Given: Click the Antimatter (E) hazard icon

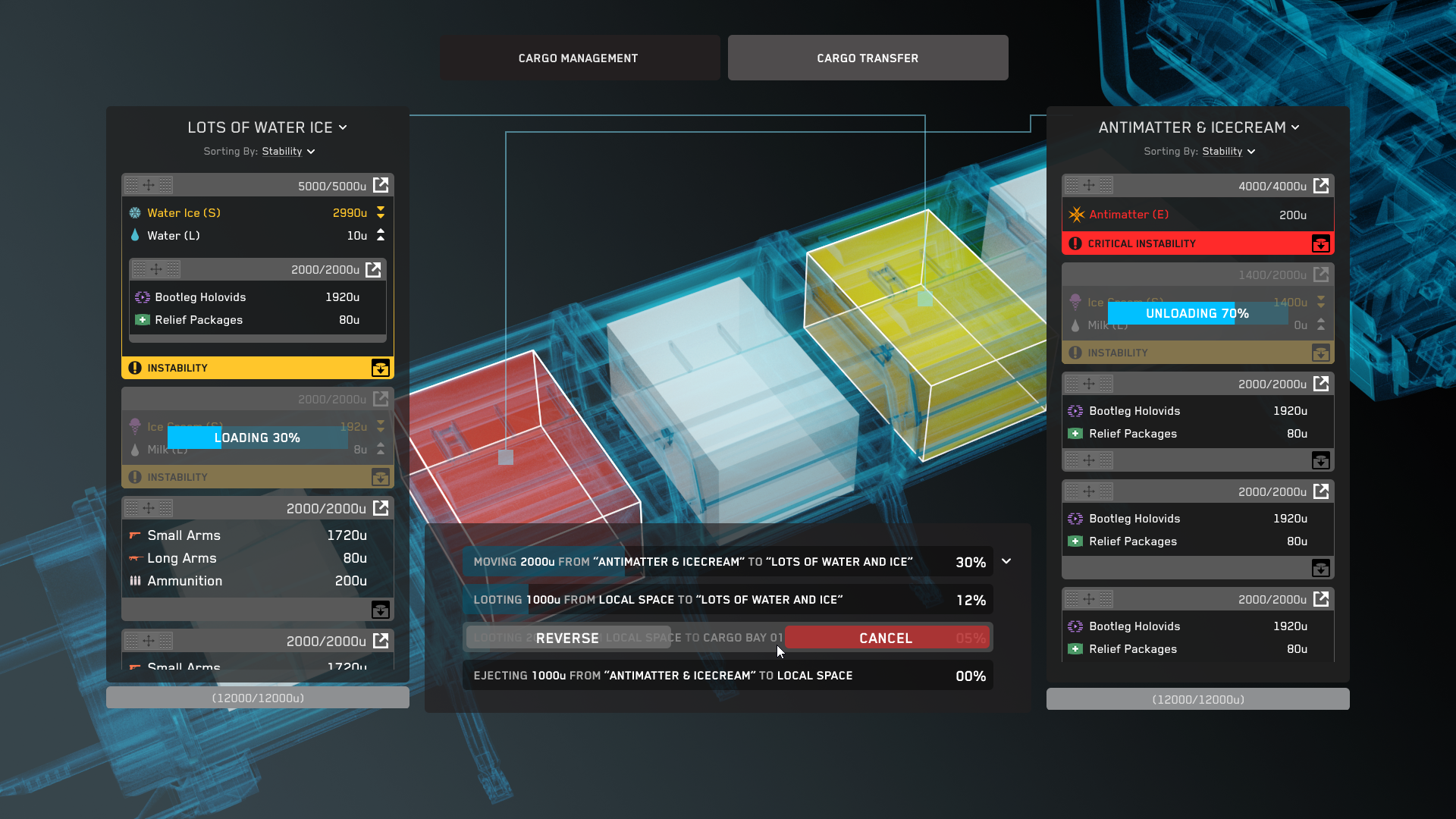Looking at the screenshot, I should pos(1076,215).
